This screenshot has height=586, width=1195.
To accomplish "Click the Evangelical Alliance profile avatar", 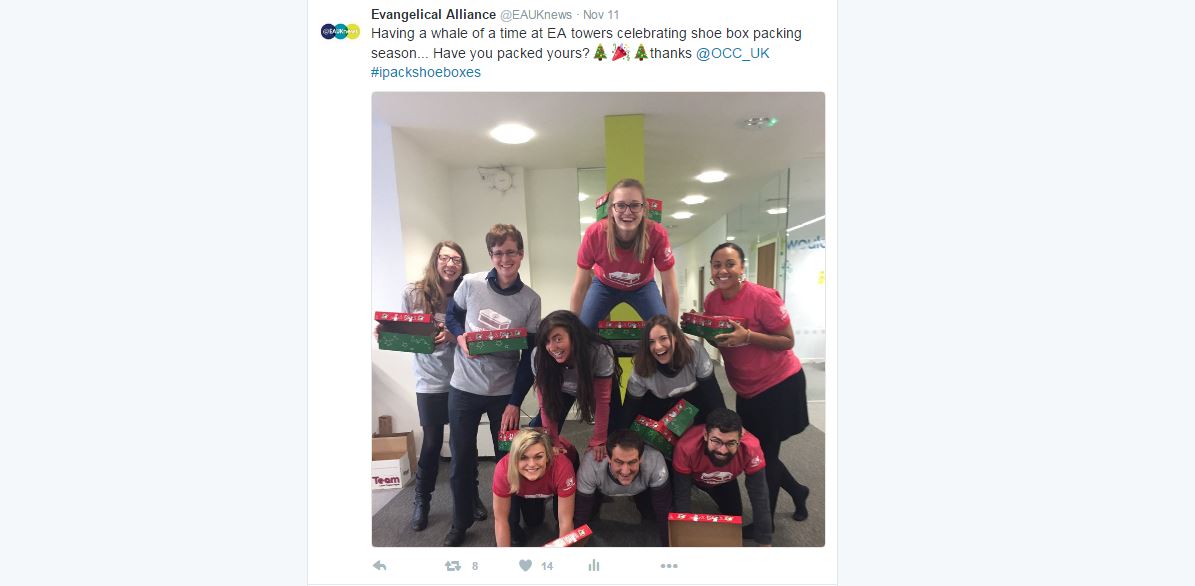I will click(340, 31).
